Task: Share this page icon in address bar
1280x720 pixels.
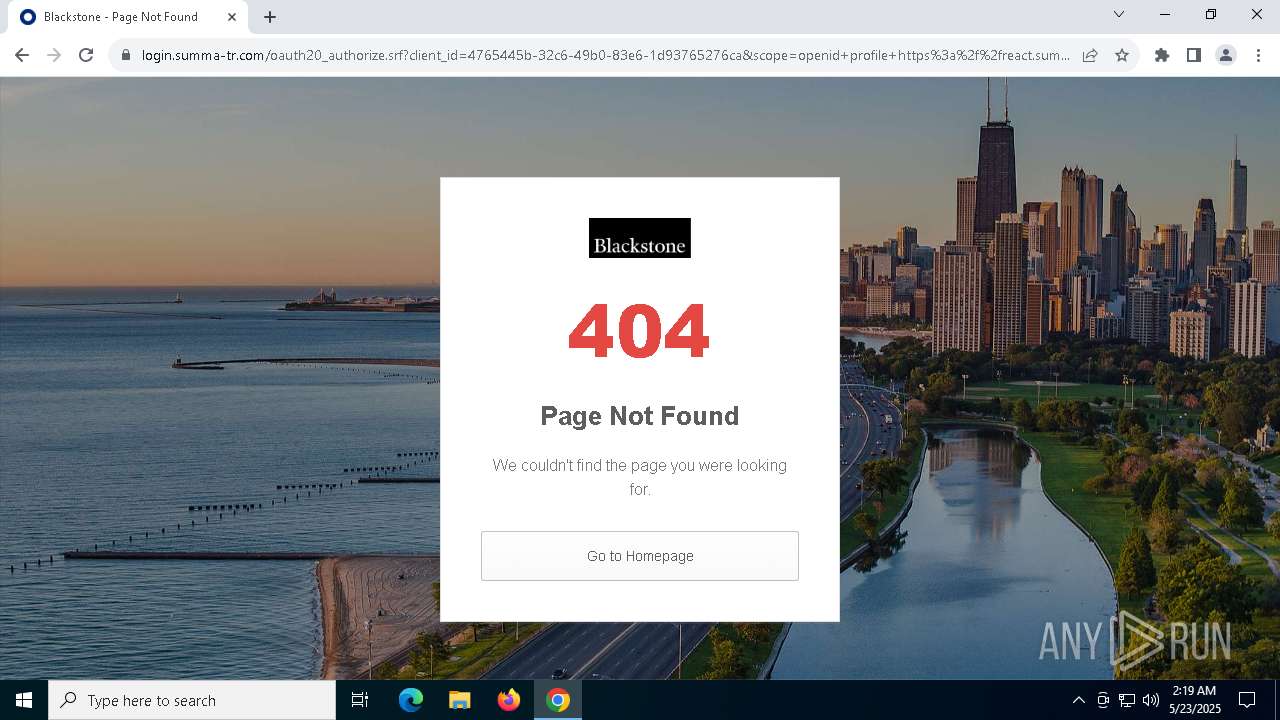Action: [1090, 56]
